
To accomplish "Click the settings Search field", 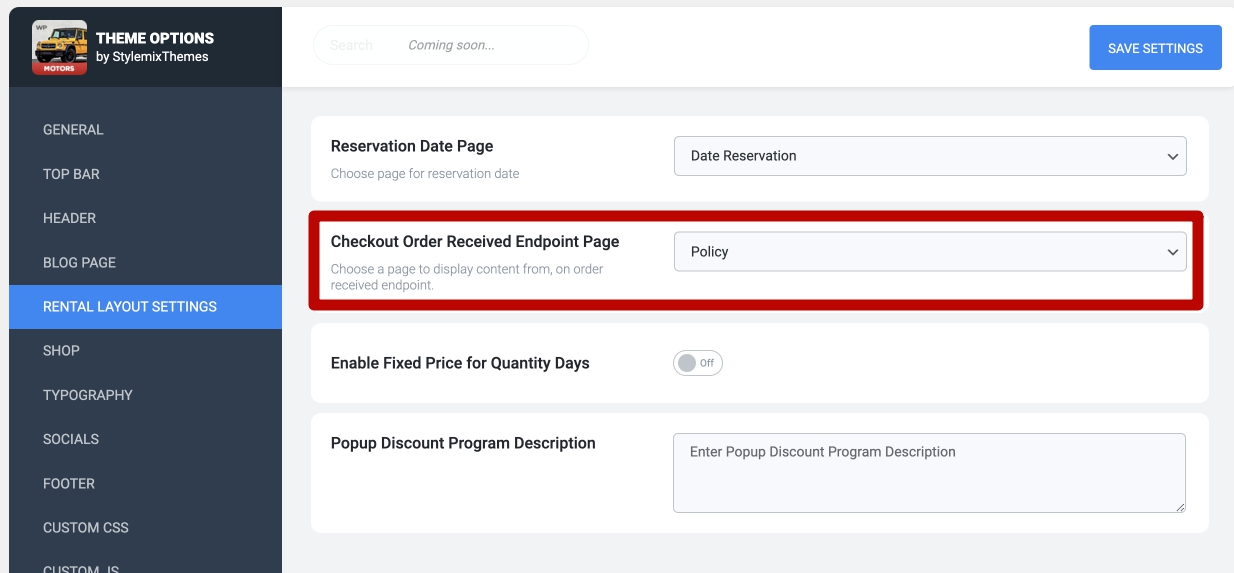I will coord(450,45).
